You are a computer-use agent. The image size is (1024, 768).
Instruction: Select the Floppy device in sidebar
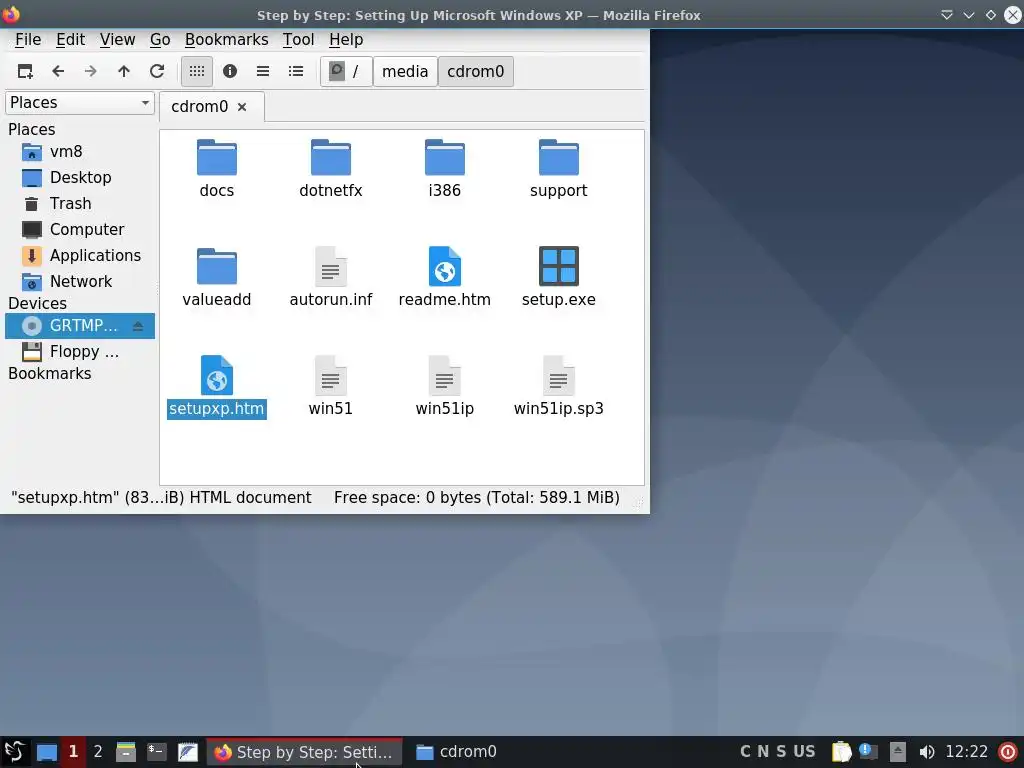80,351
